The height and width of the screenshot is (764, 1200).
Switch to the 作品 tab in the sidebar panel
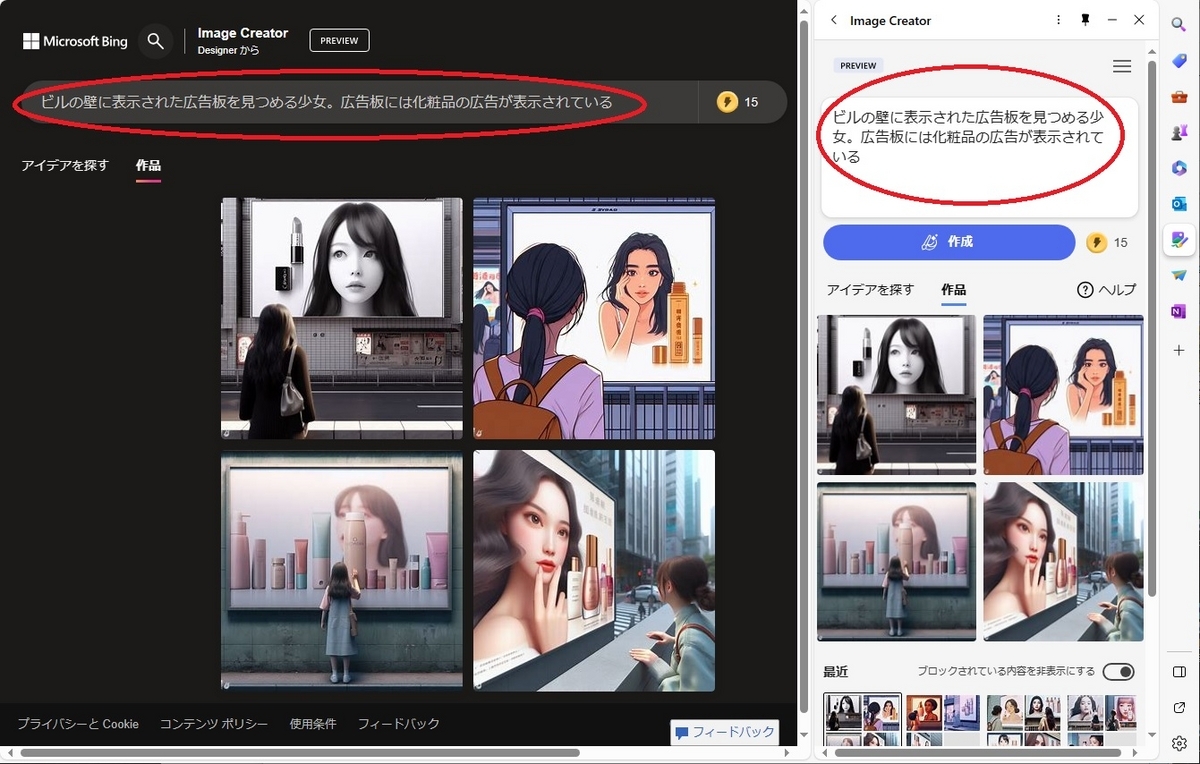click(x=953, y=290)
